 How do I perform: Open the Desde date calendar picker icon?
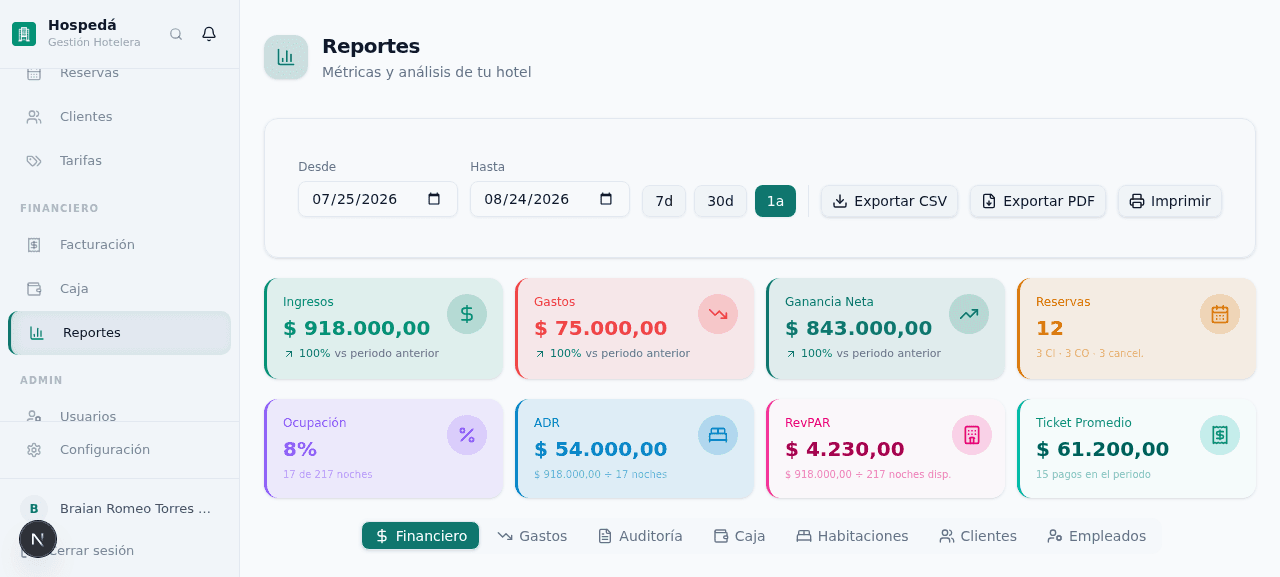[x=434, y=199]
